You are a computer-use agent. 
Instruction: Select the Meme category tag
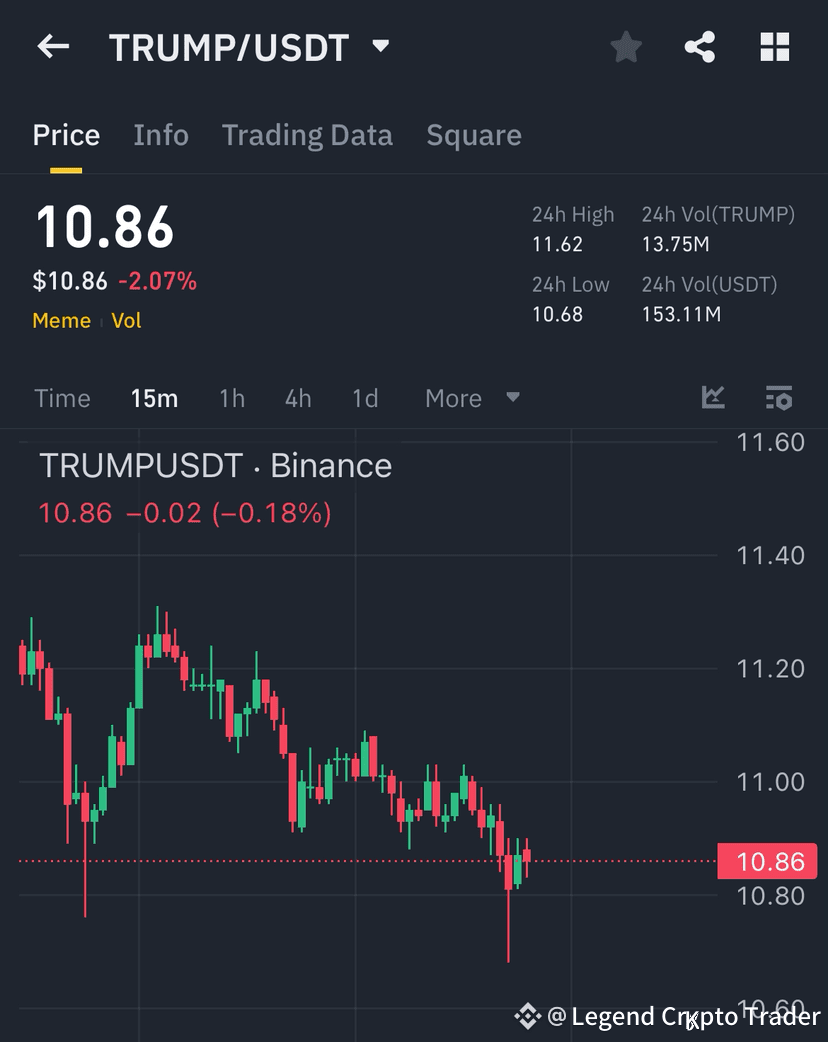pos(61,321)
